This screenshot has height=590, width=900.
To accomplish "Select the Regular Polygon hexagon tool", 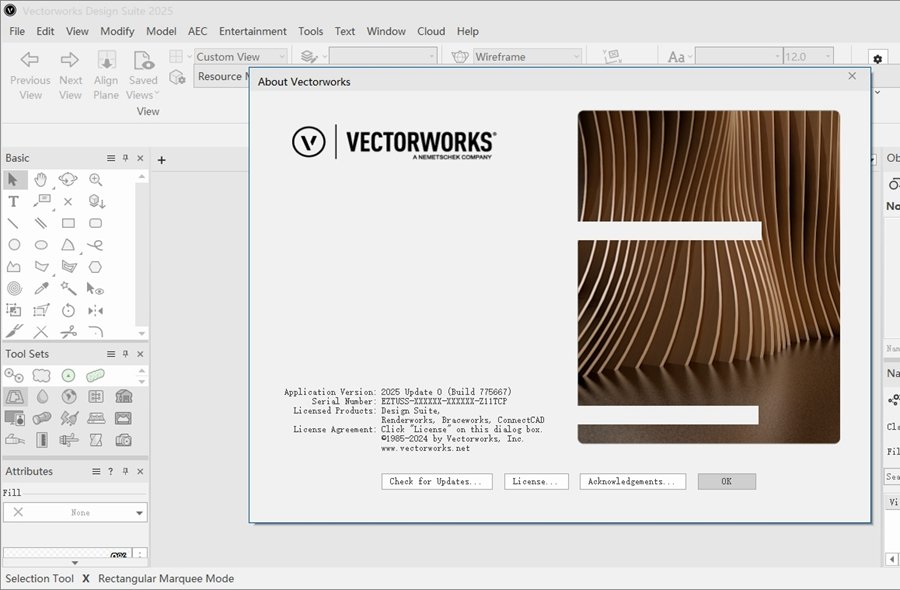I will pyautogui.click(x=95, y=267).
